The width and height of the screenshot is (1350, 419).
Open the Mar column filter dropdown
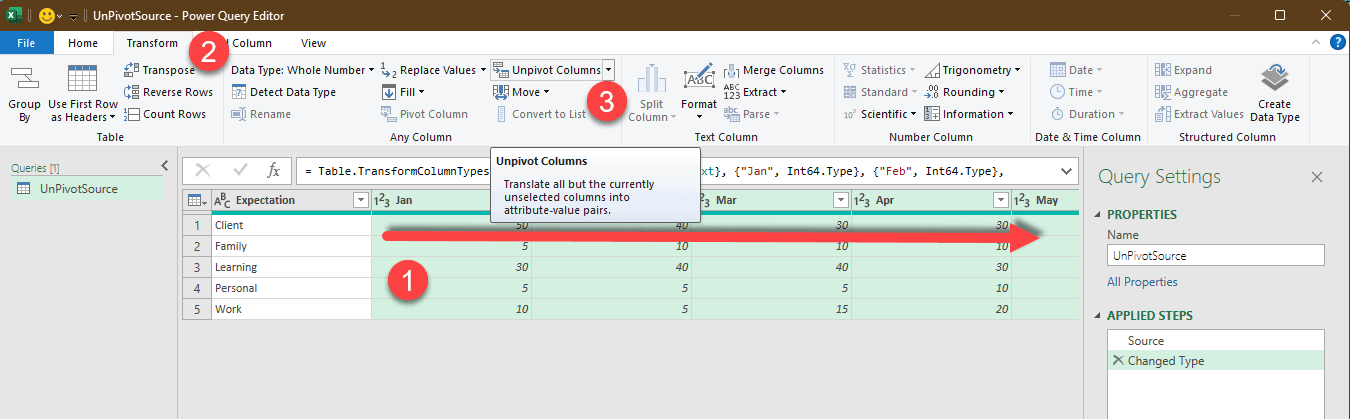pos(841,200)
